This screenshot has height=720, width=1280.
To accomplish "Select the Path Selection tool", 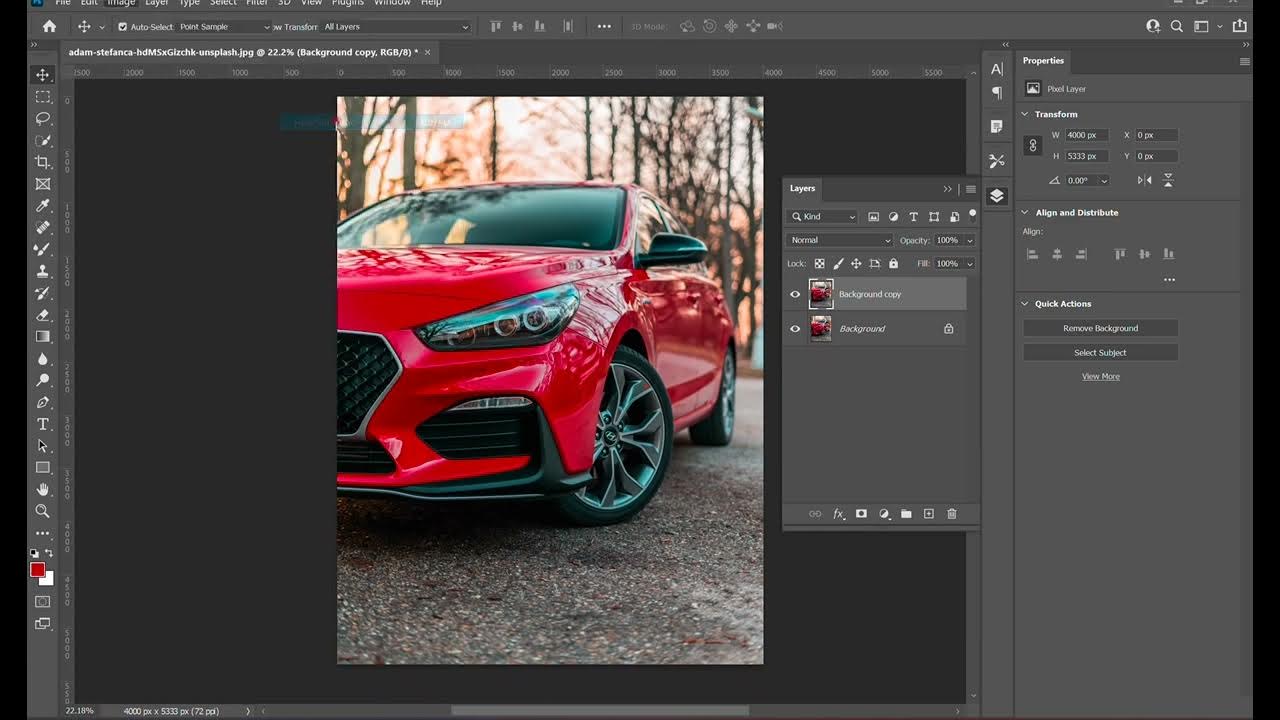I will tap(43, 446).
